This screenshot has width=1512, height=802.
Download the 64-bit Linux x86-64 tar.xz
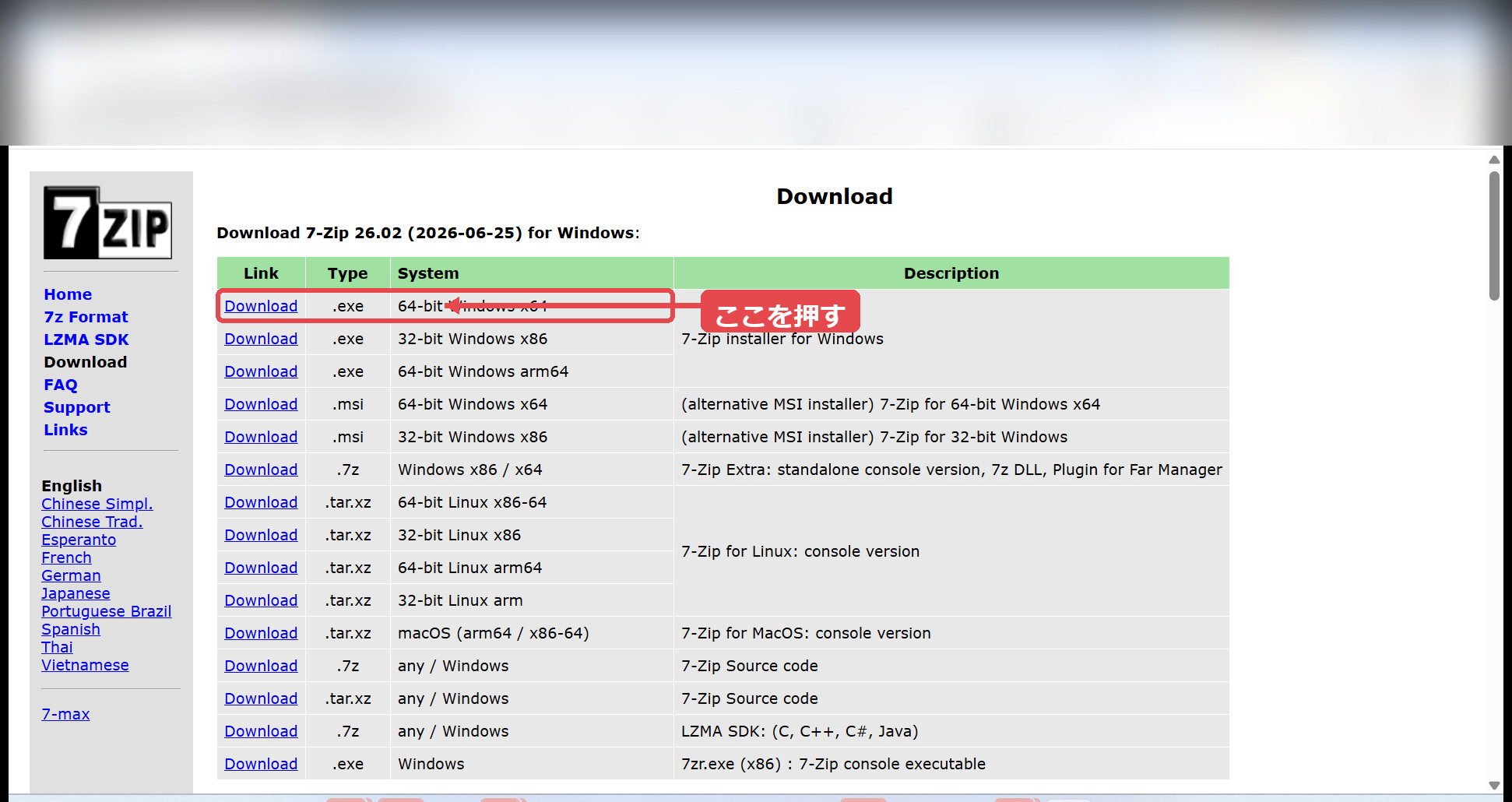pos(261,502)
